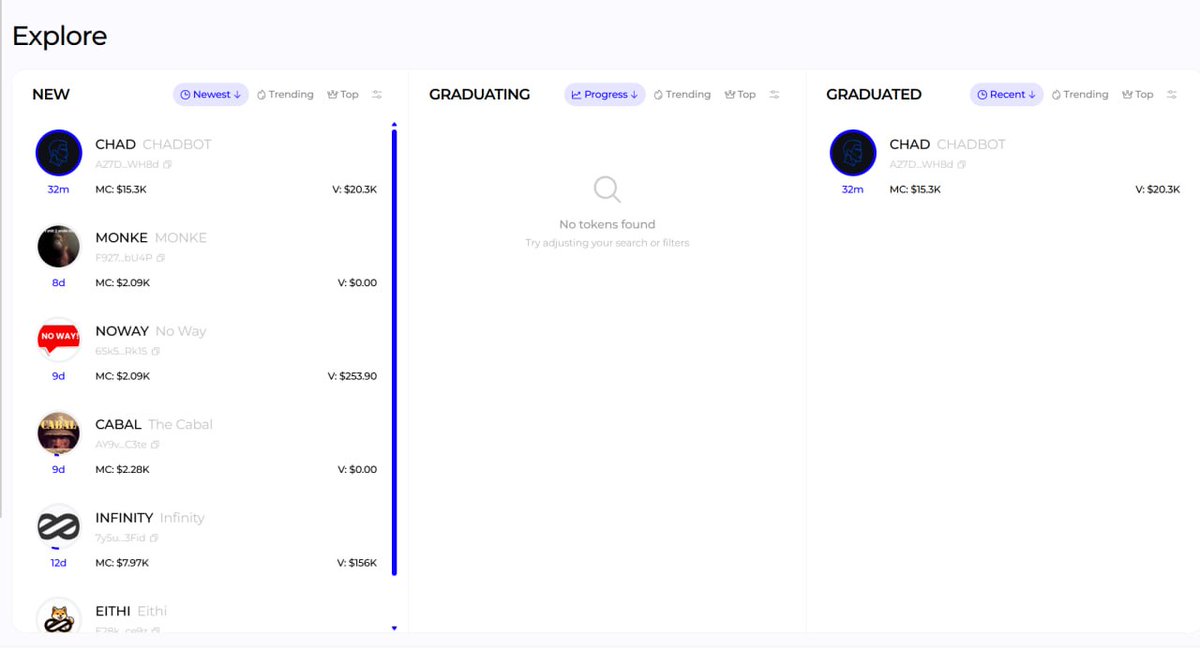Open NOWAY token avatar

pyautogui.click(x=59, y=339)
